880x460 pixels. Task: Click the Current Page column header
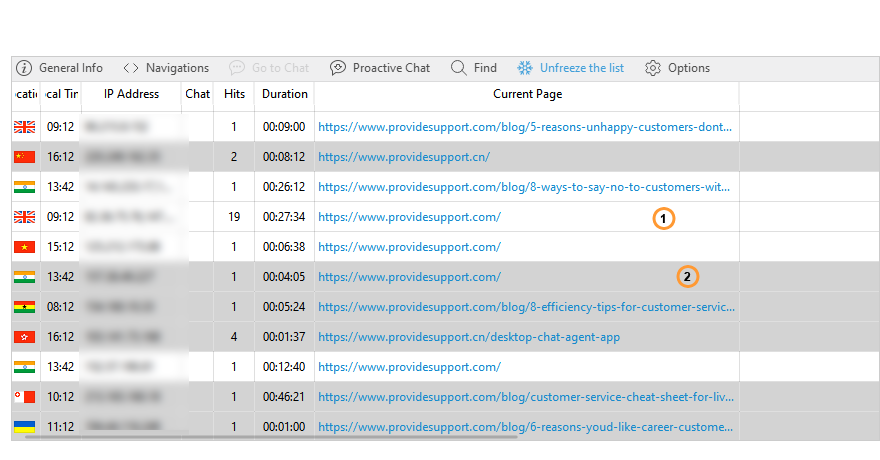(x=527, y=95)
